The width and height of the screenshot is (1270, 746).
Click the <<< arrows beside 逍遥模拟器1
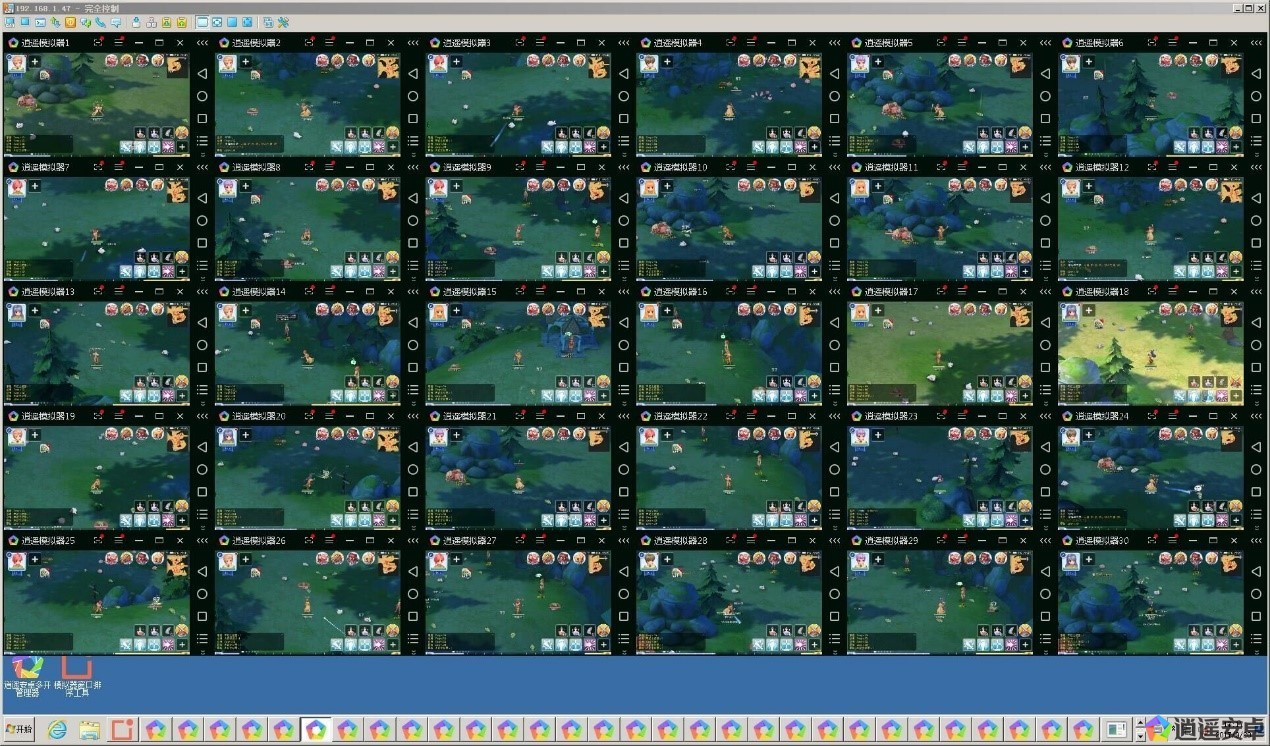click(202, 43)
